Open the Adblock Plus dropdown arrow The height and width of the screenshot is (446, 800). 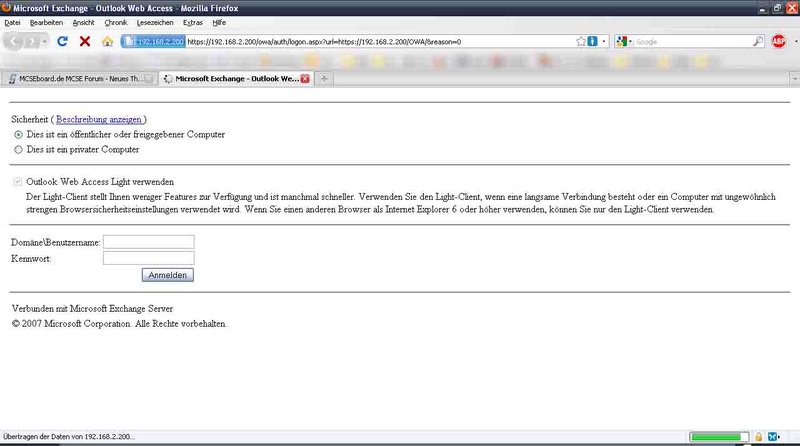click(795, 41)
